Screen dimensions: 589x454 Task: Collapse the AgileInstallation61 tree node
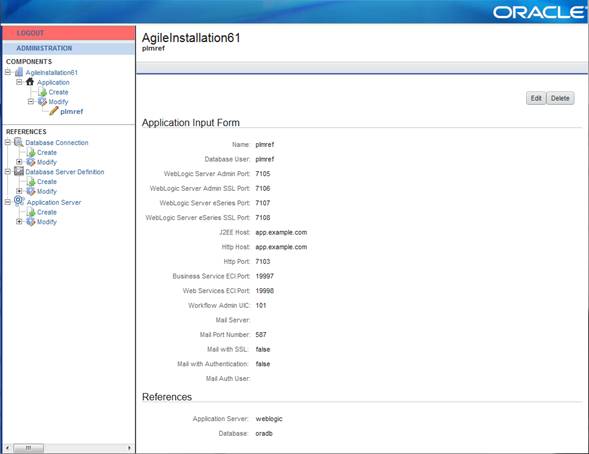tap(8, 72)
